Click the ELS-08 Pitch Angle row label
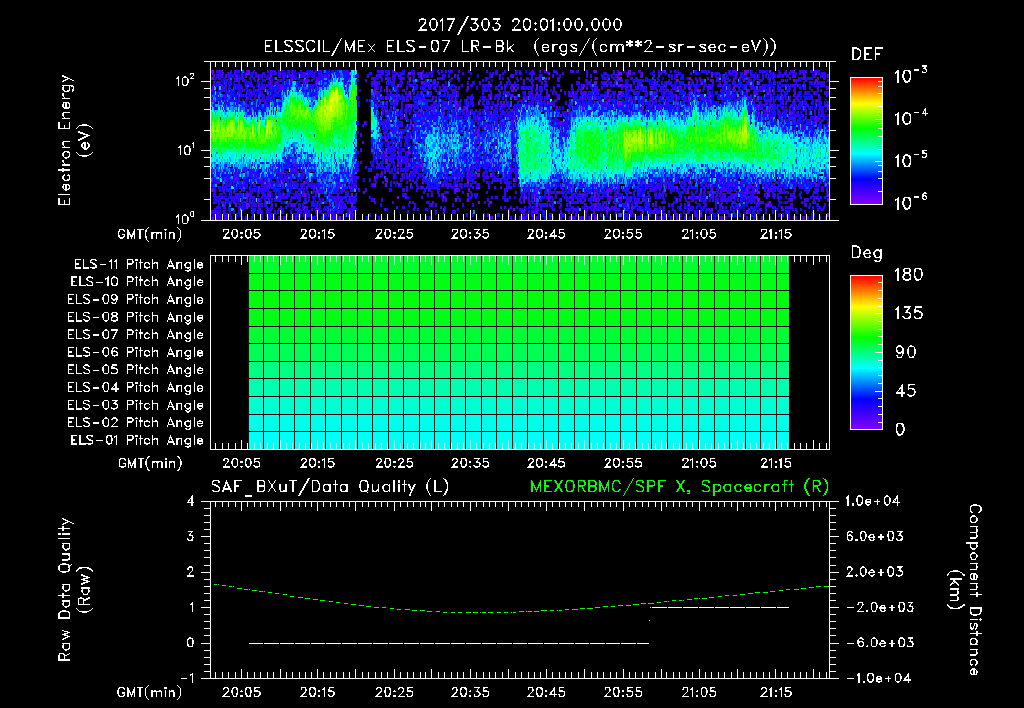1024x708 pixels. [136, 317]
